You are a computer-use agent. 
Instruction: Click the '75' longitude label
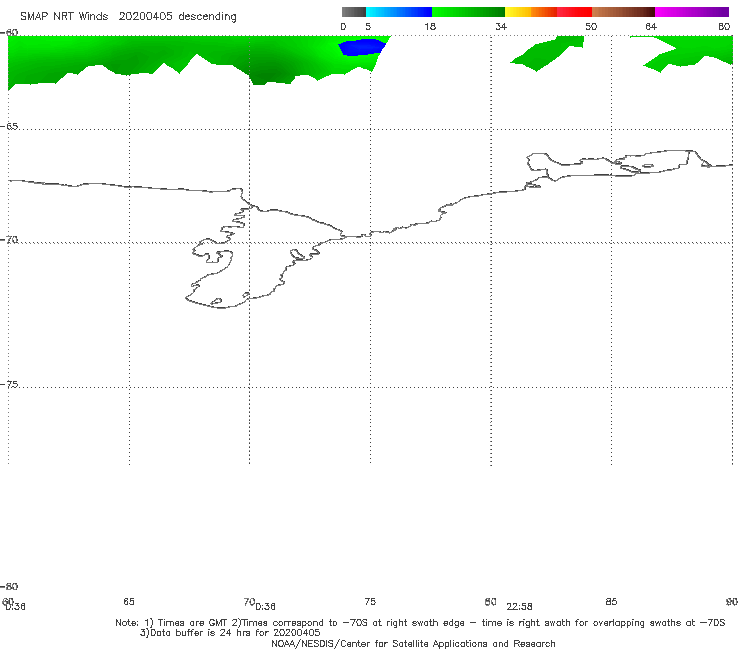(x=370, y=602)
